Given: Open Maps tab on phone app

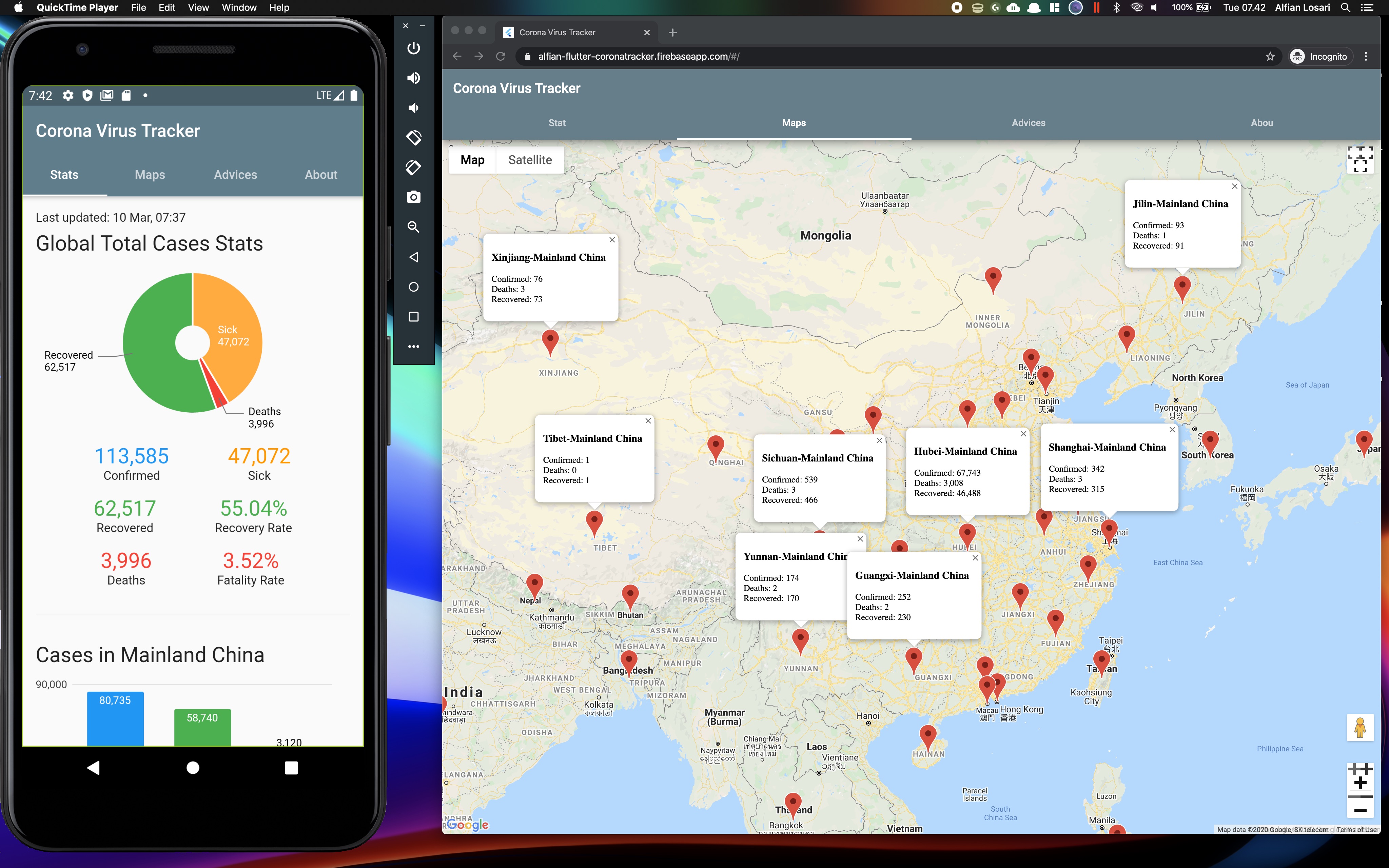Looking at the screenshot, I should pos(150,175).
